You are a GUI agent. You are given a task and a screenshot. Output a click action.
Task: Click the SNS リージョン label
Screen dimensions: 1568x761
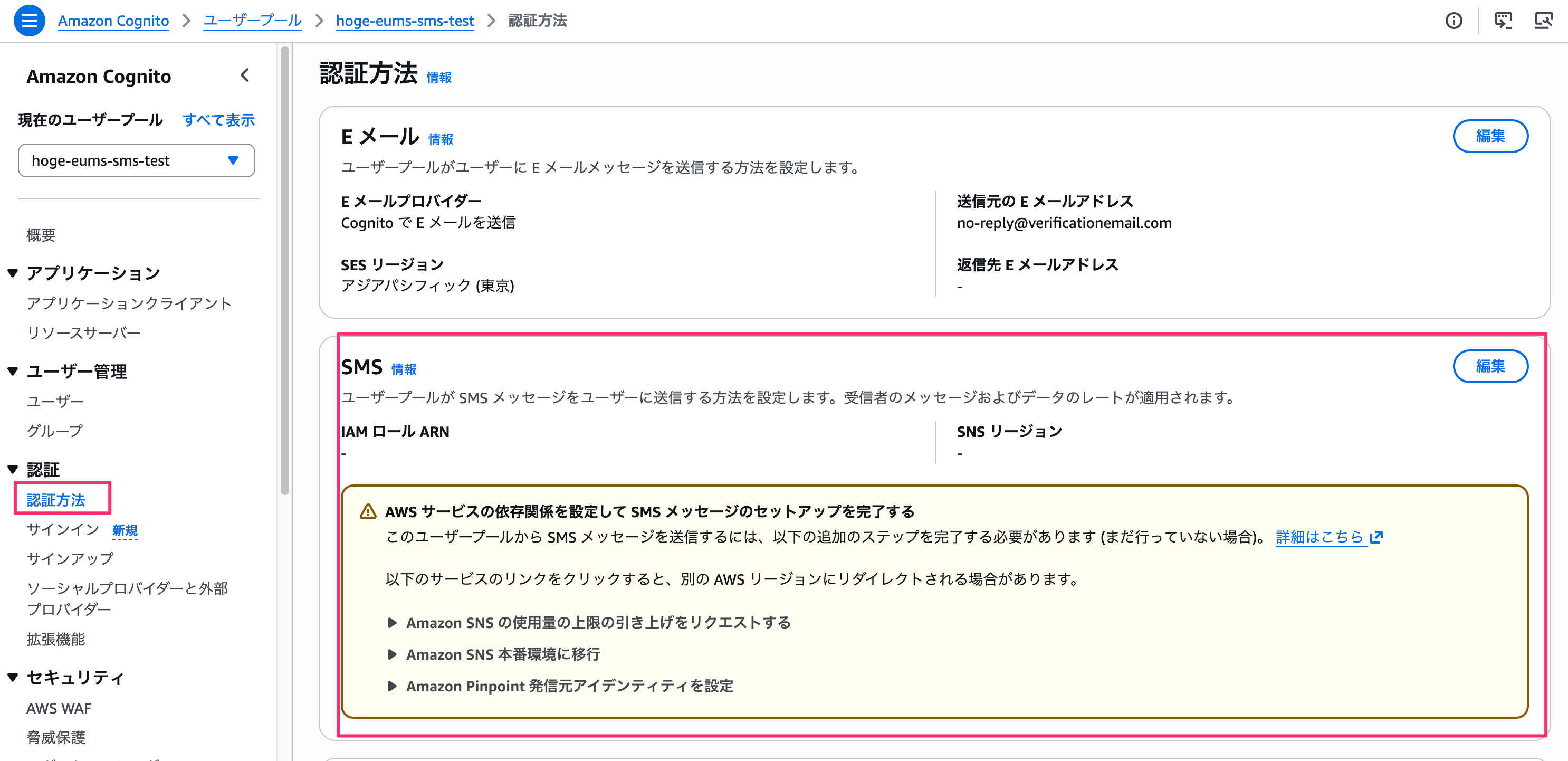pos(1009,432)
